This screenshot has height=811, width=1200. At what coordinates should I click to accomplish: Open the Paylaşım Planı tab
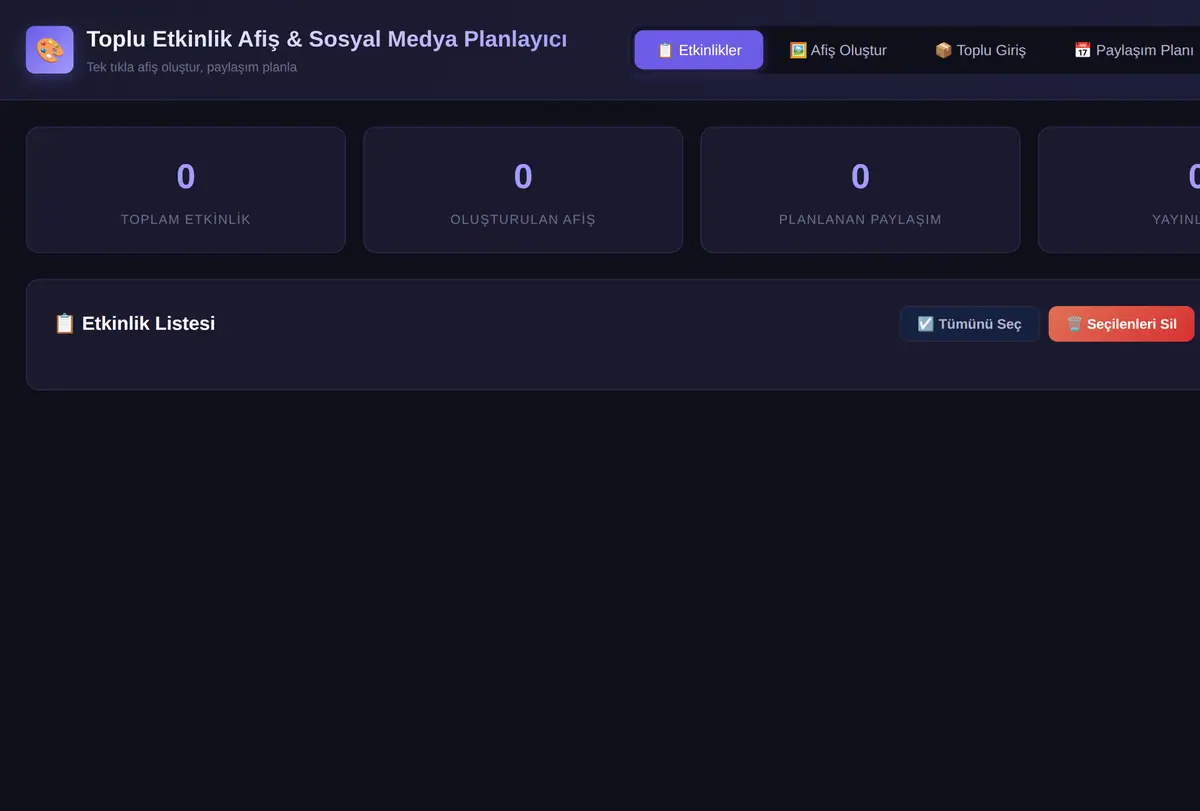point(1134,50)
